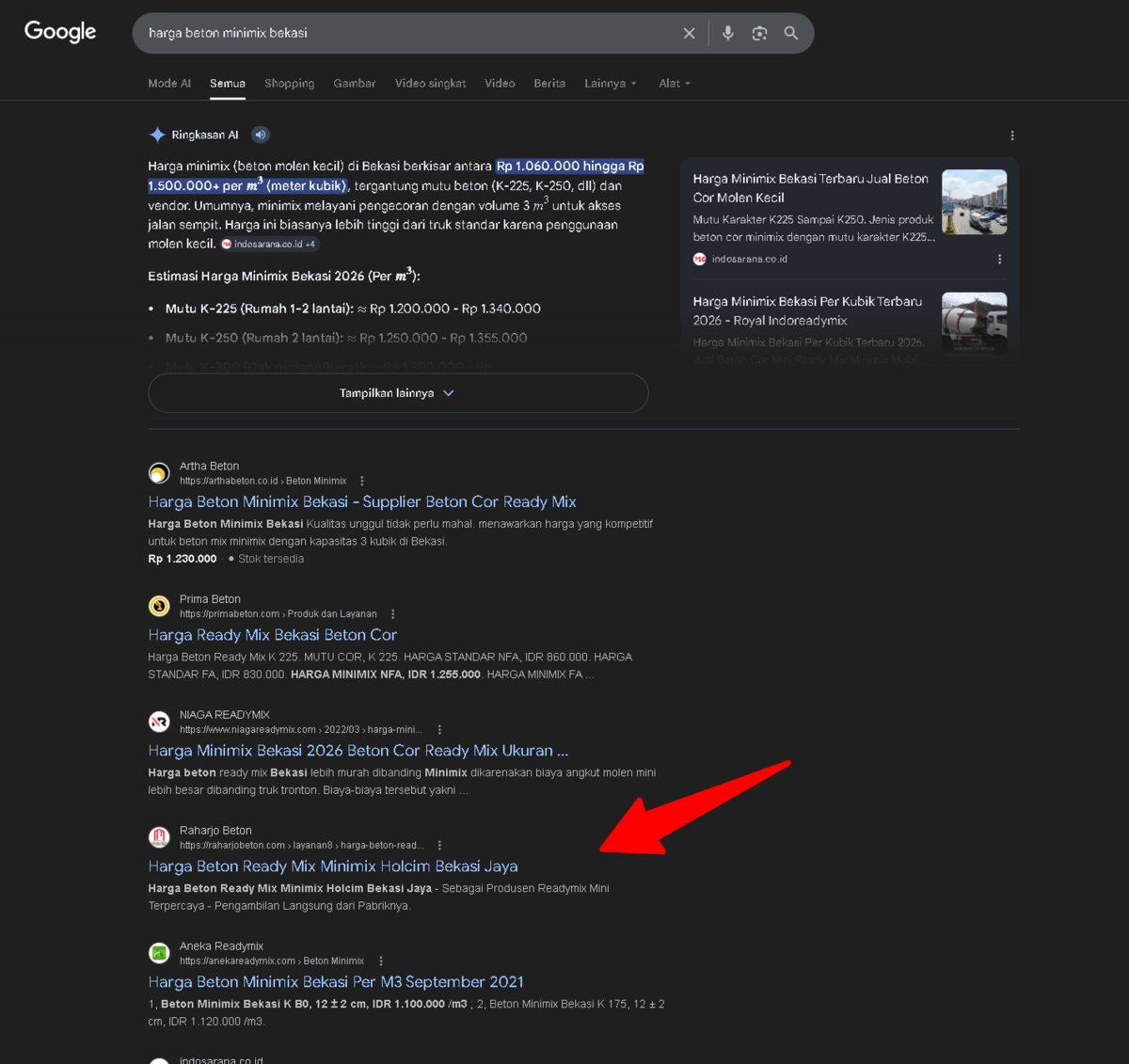1129x1064 pixels.
Task: Open options for Artha Beton result
Action: [362, 481]
